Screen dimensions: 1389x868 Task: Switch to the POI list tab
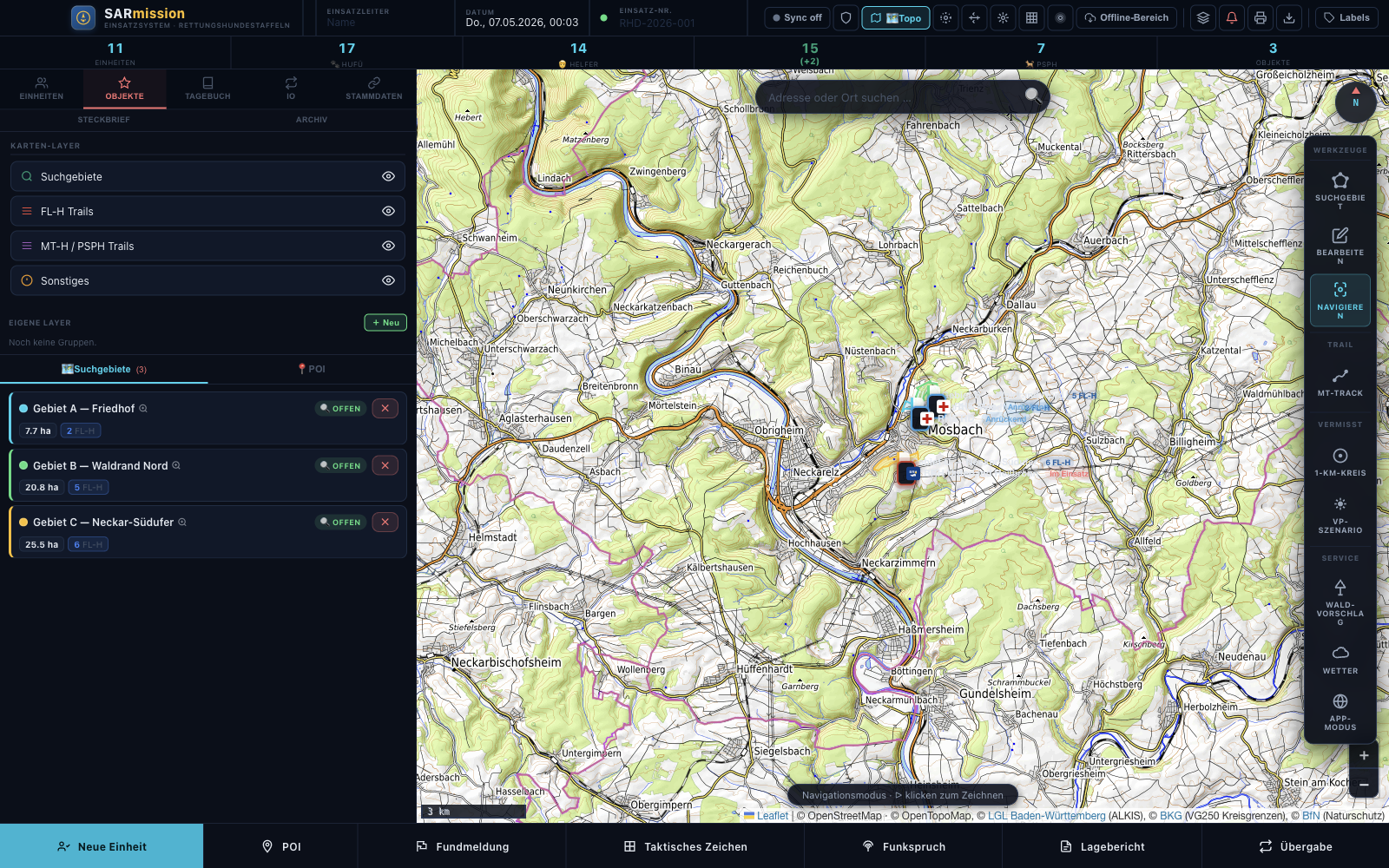312,369
